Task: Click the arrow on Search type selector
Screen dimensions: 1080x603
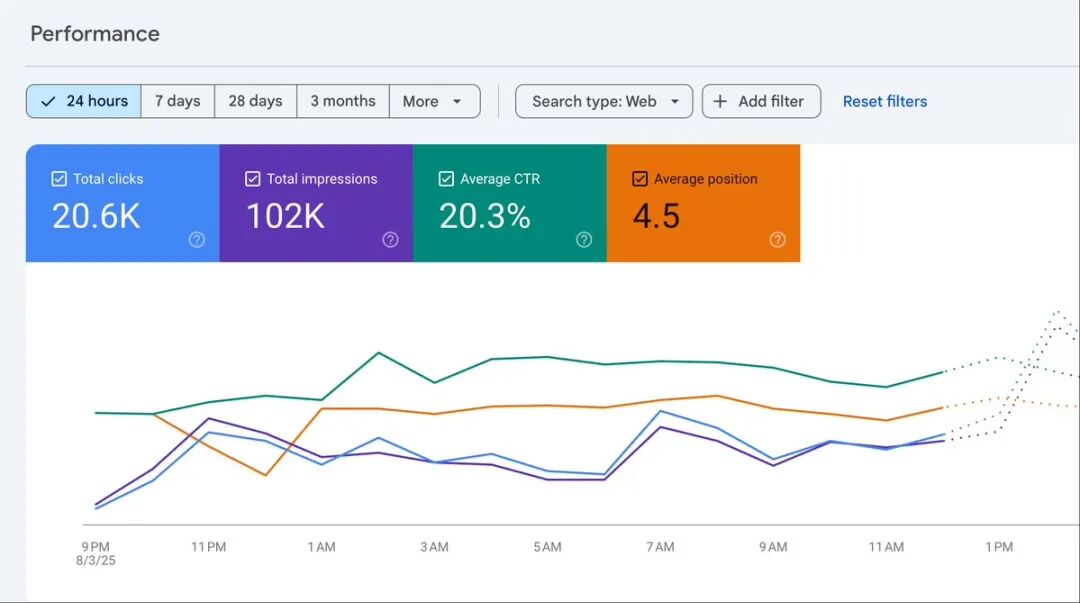Action: click(x=675, y=101)
